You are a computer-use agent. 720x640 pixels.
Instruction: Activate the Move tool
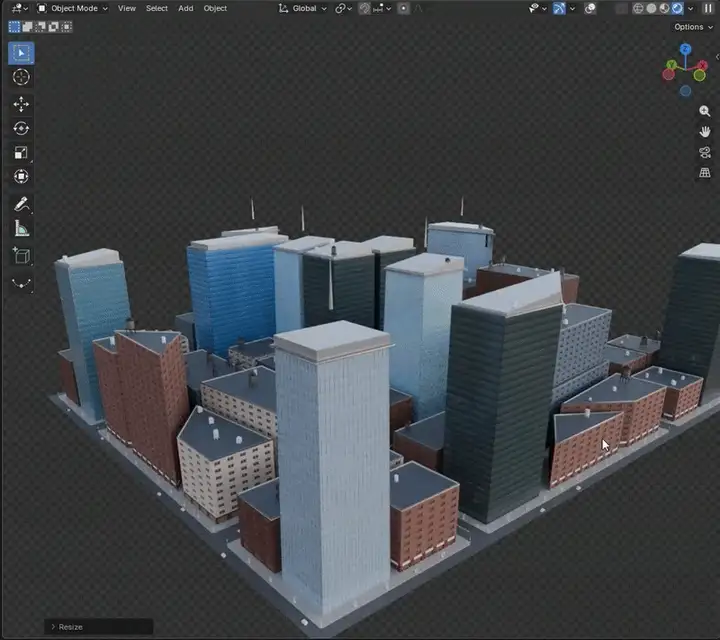(21, 105)
